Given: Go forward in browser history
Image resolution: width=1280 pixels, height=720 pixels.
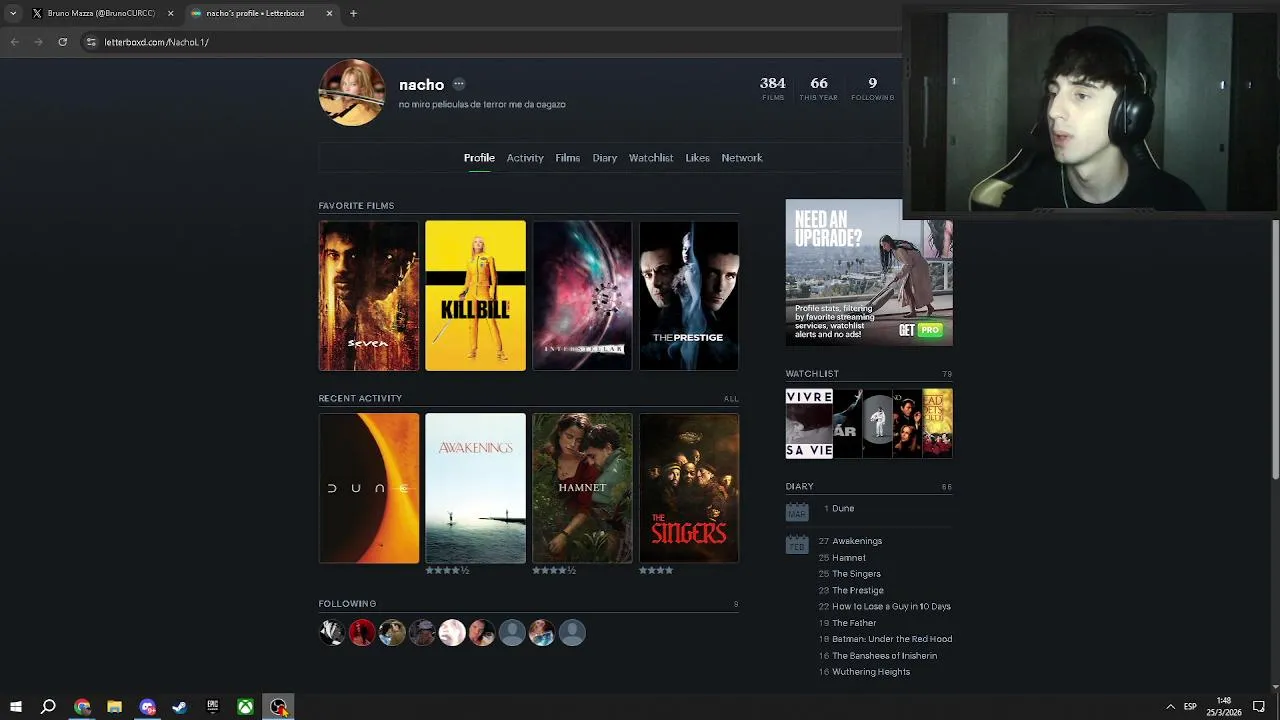Looking at the screenshot, I should [38, 42].
